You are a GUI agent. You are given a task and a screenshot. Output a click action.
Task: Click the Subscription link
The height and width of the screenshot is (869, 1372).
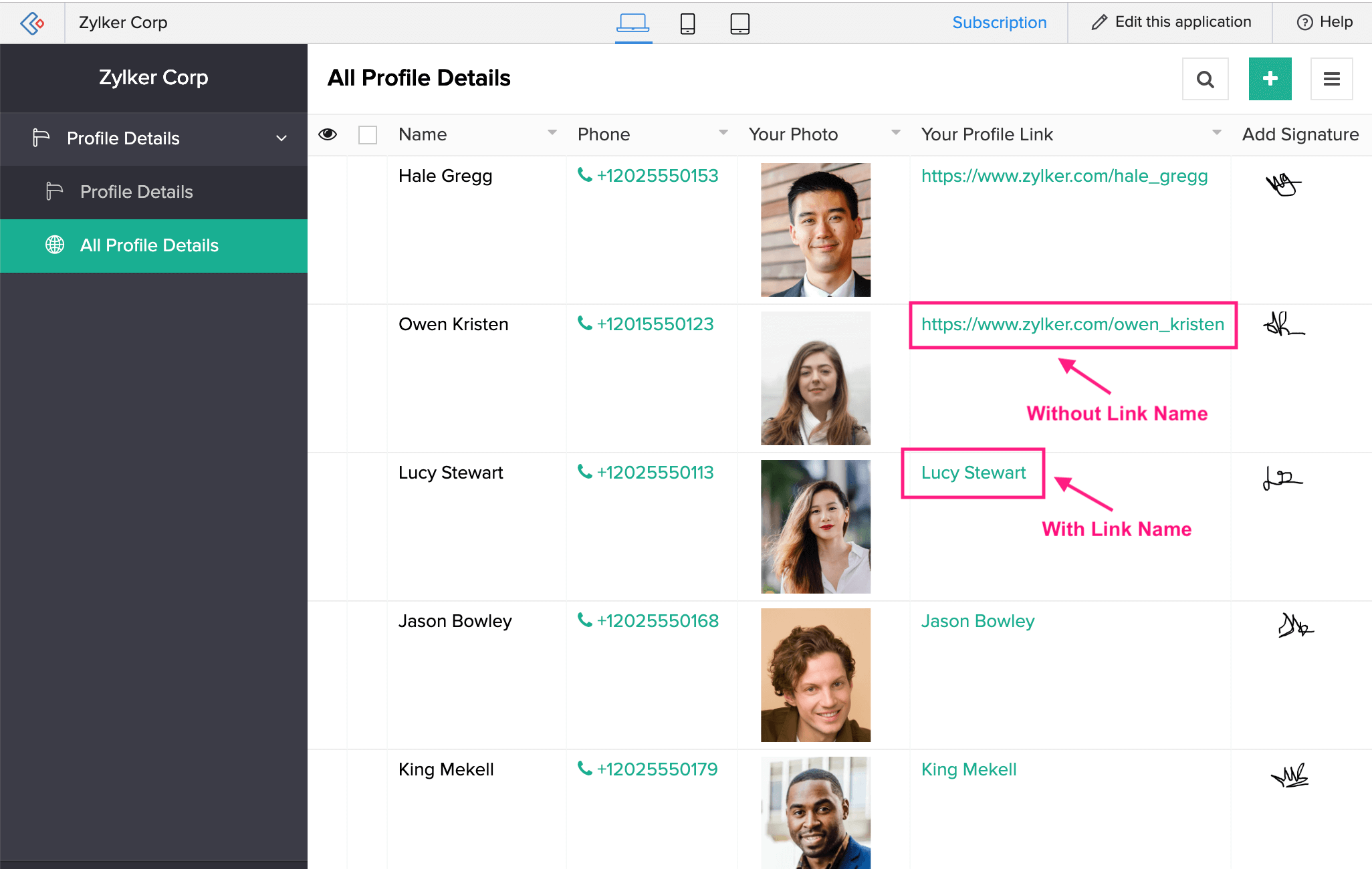[999, 23]
